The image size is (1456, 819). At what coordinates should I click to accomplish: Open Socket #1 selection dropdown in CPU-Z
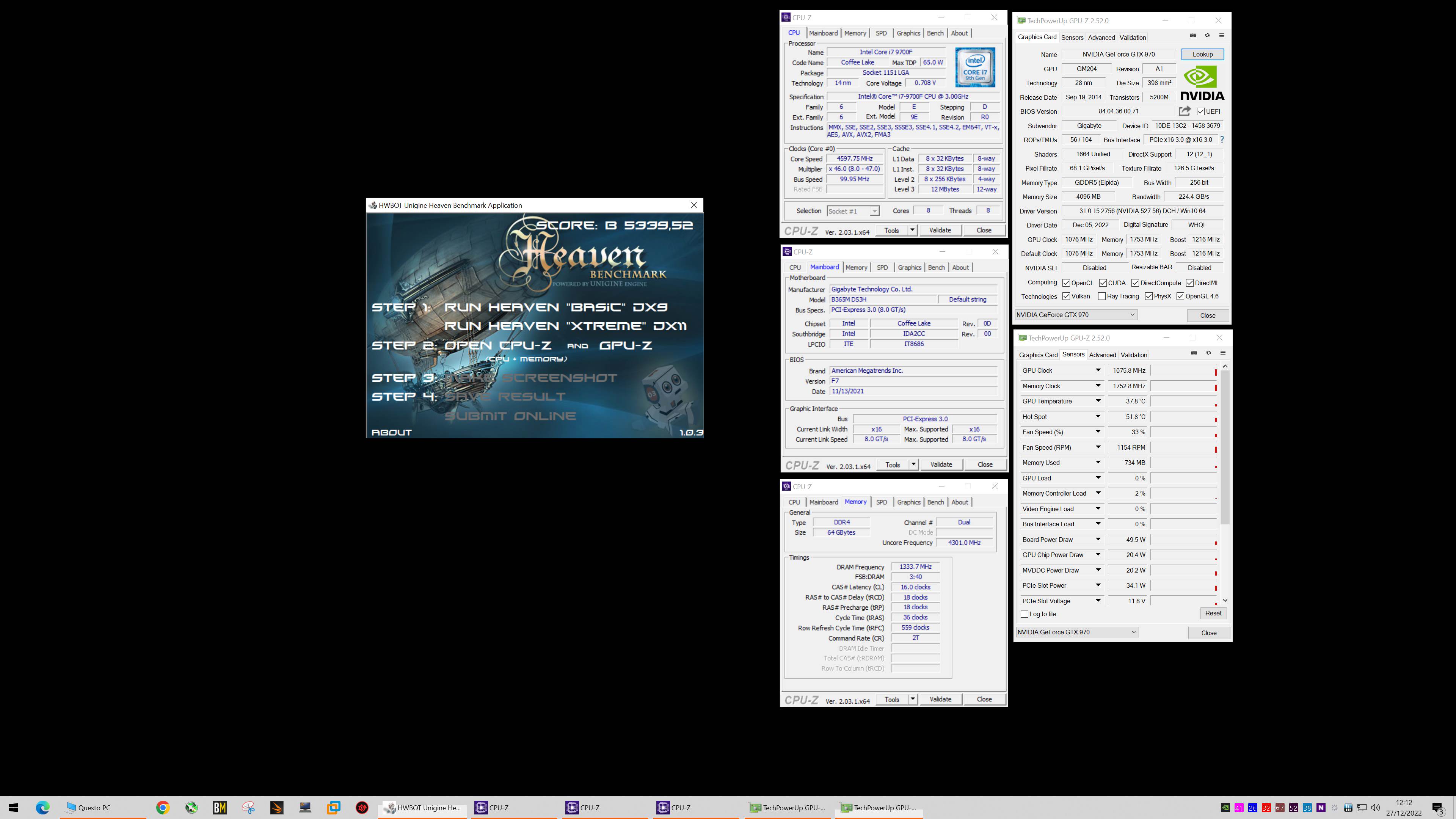[x=853, y=211]
